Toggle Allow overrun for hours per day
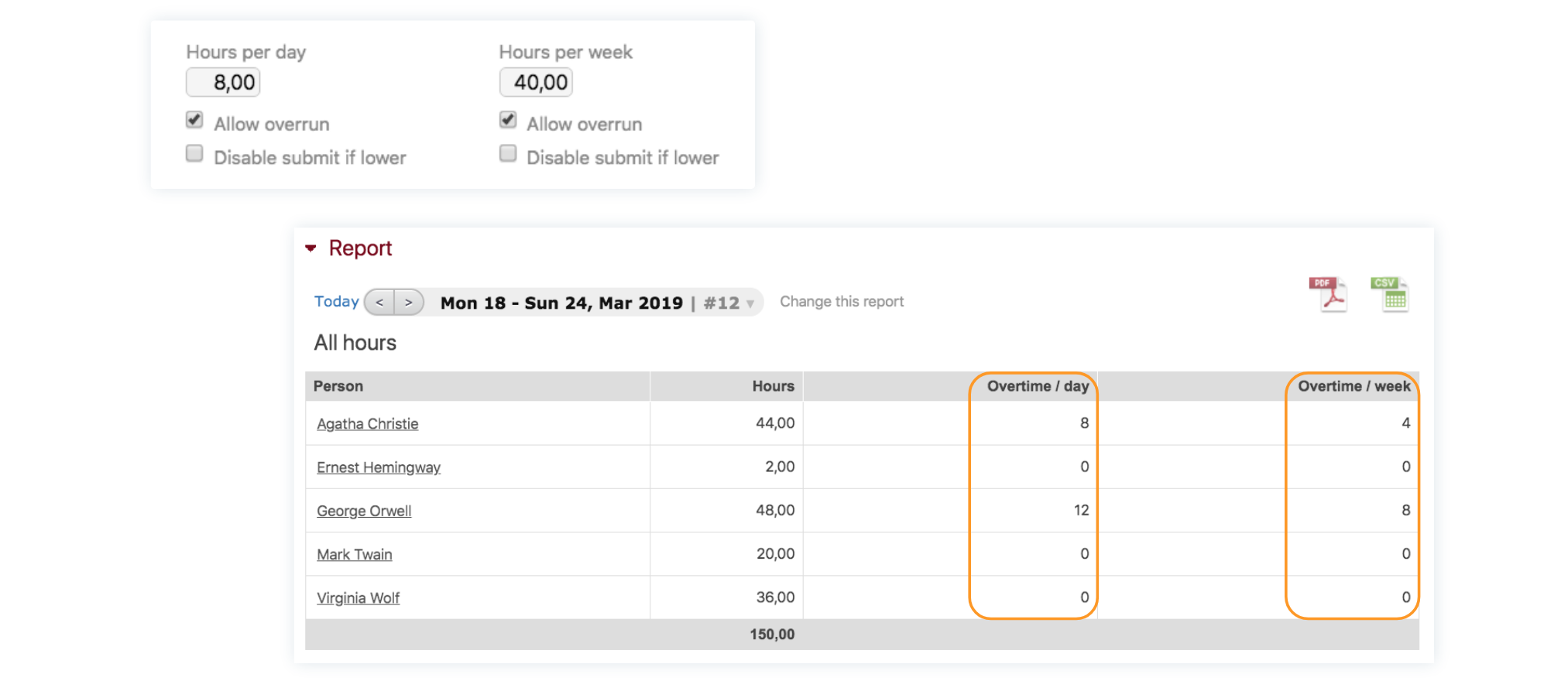1568x688 pixels. click(194, 120)
